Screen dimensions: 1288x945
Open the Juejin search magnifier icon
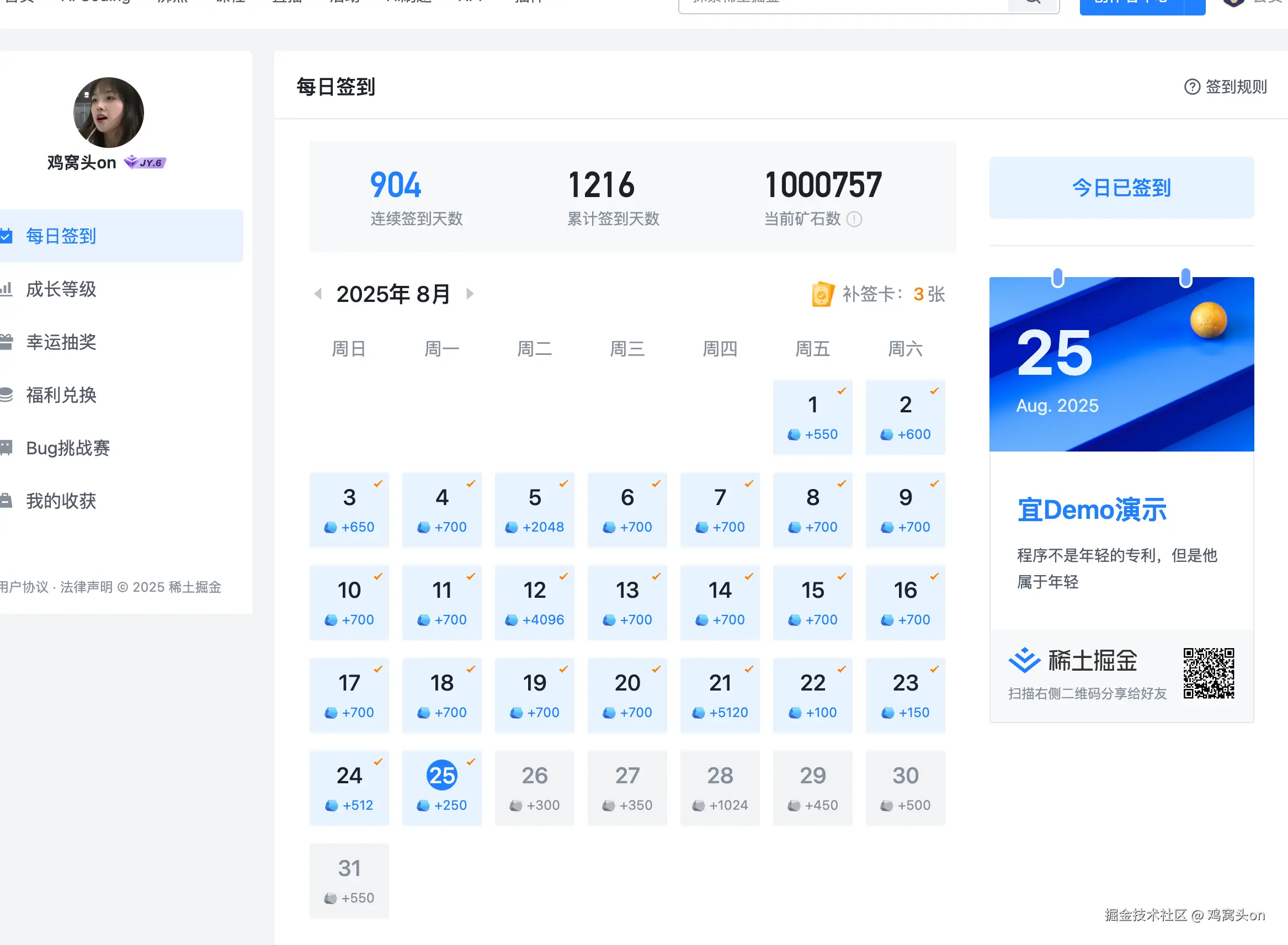[x=1033, y=3]
